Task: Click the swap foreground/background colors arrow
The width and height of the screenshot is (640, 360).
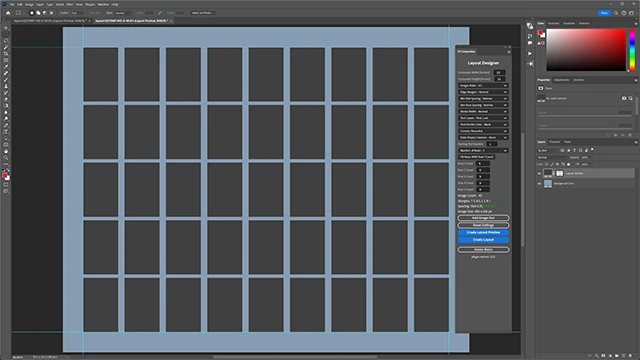Action: click(8, 170)
